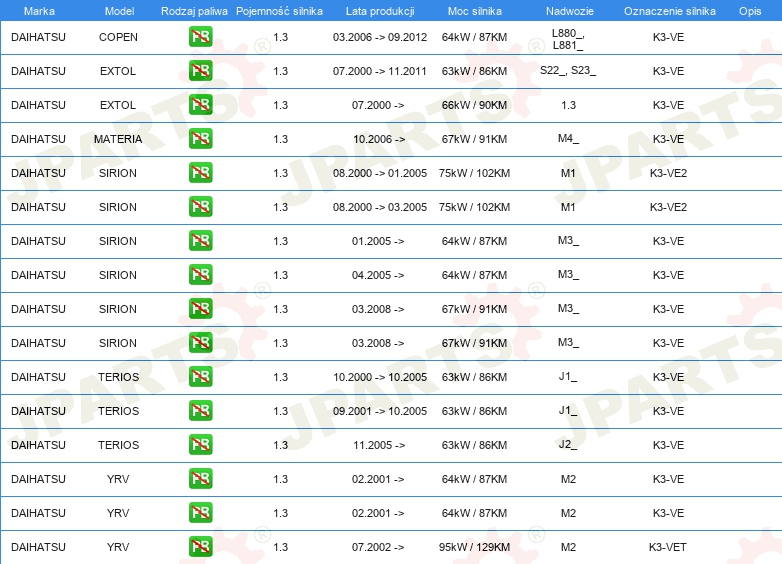Image resolution: width=782 pixels, height=564 pixels.
Task: Click the Marka column header
Action: pos(39,11)
